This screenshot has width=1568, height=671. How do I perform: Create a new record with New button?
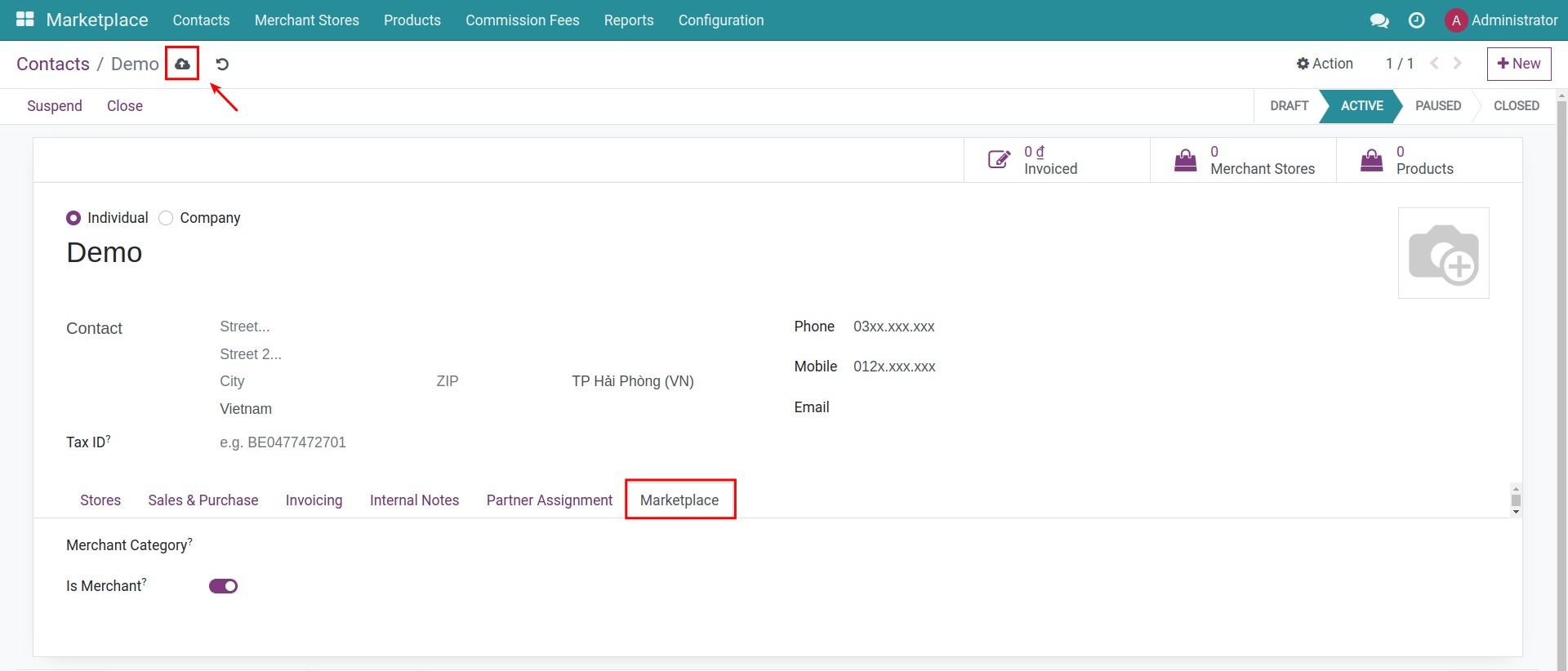click(x=1519, y=64)
